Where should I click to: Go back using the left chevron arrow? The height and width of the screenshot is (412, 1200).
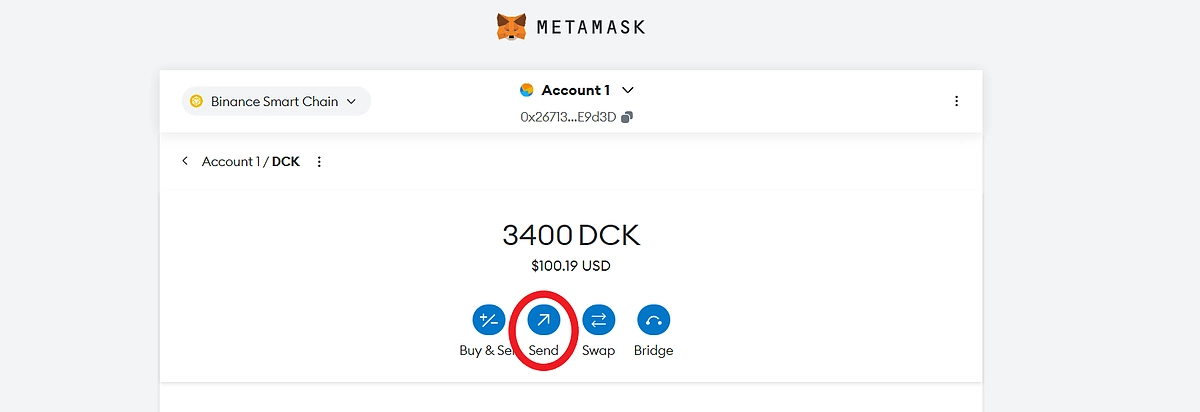(185, 161)
